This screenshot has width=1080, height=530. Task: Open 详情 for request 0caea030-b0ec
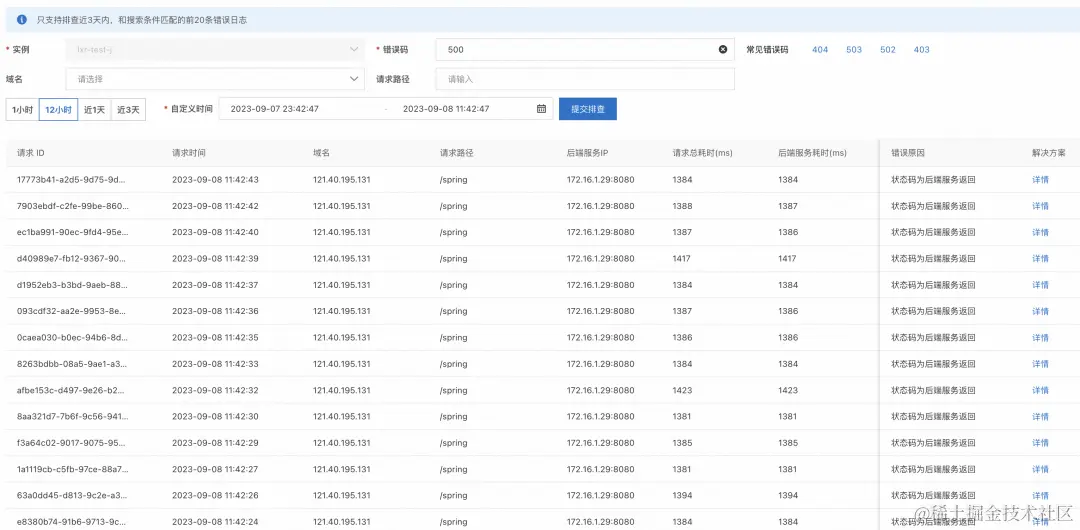pos(1040,338)
